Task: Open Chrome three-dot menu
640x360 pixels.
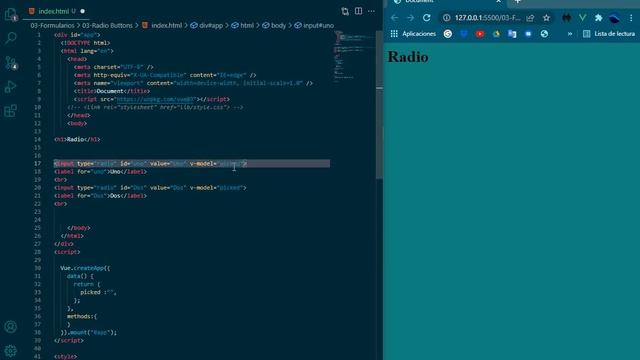Action: pos(631,18)
